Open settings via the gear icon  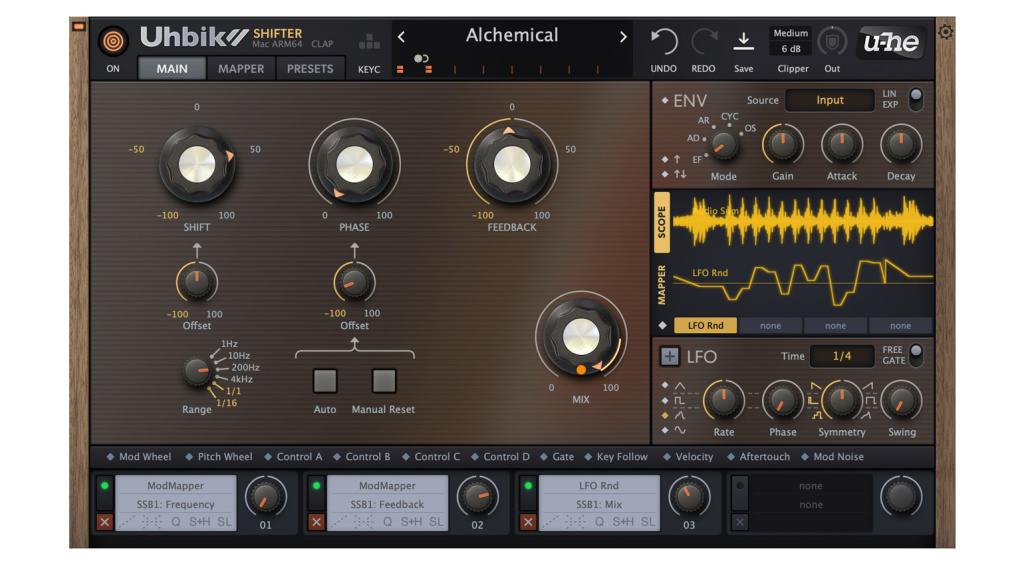(945, 32)
